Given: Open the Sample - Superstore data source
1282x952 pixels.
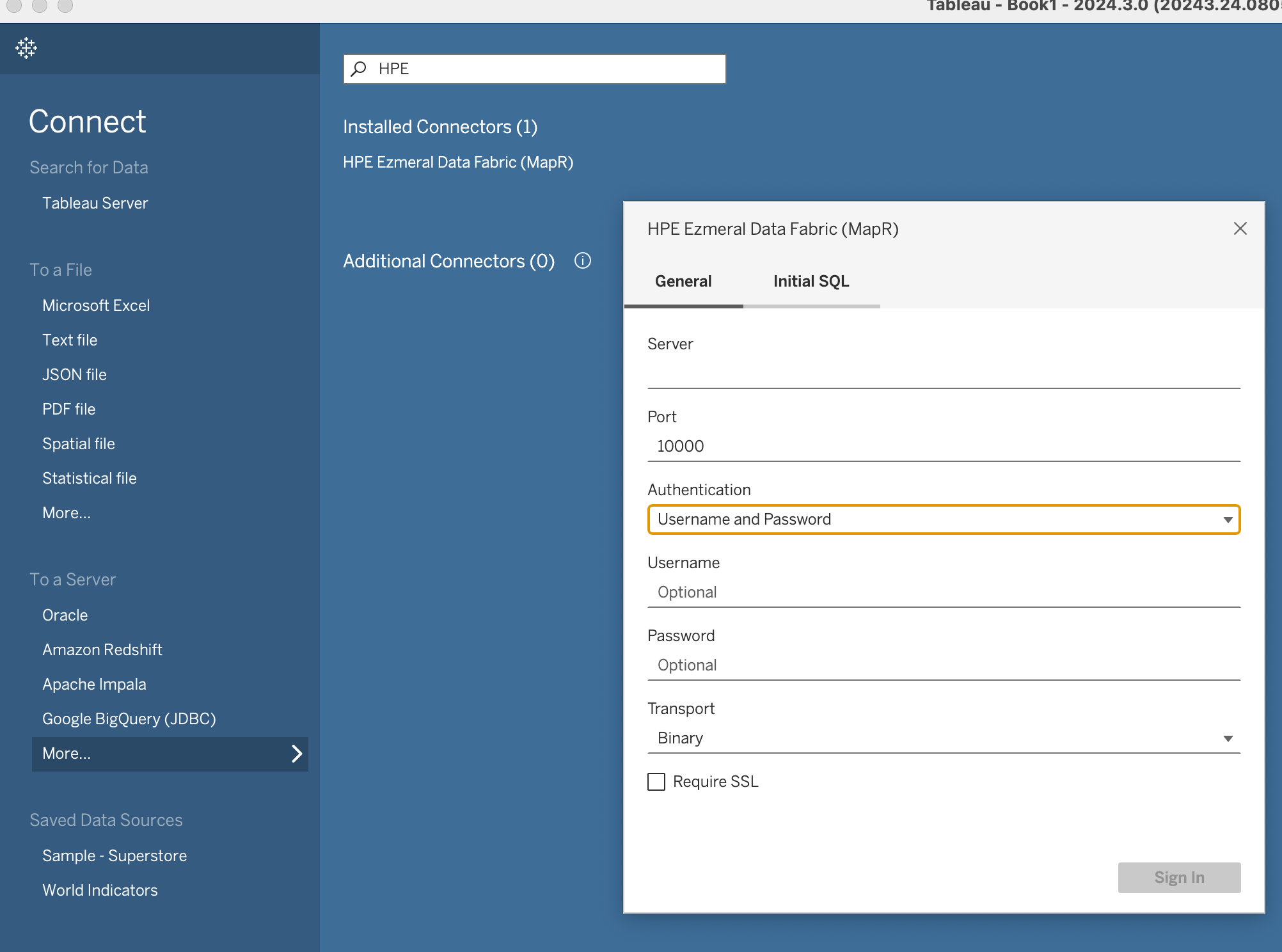Looking at the screenshot, I should point(115,856).
